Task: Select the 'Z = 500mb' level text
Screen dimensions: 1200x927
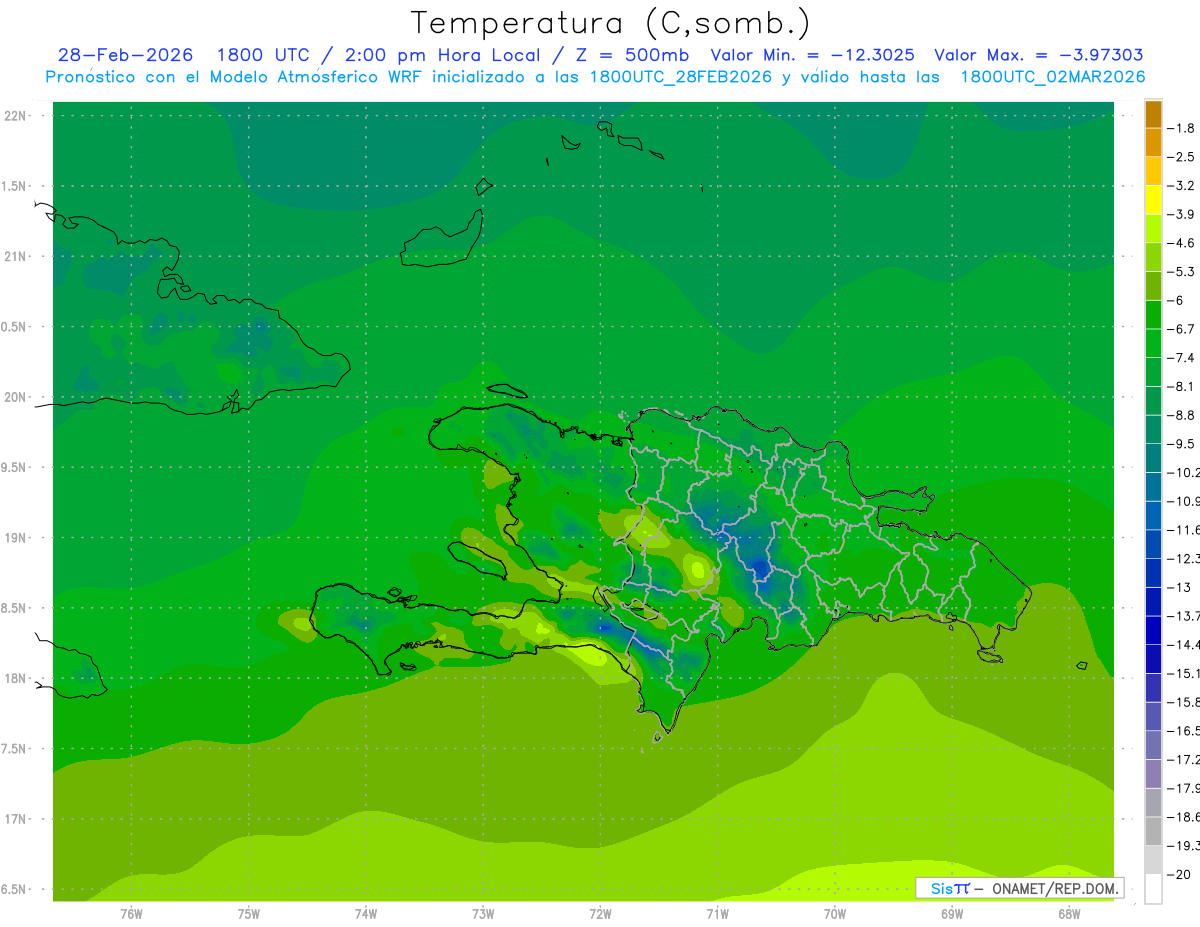Action: 633,55
